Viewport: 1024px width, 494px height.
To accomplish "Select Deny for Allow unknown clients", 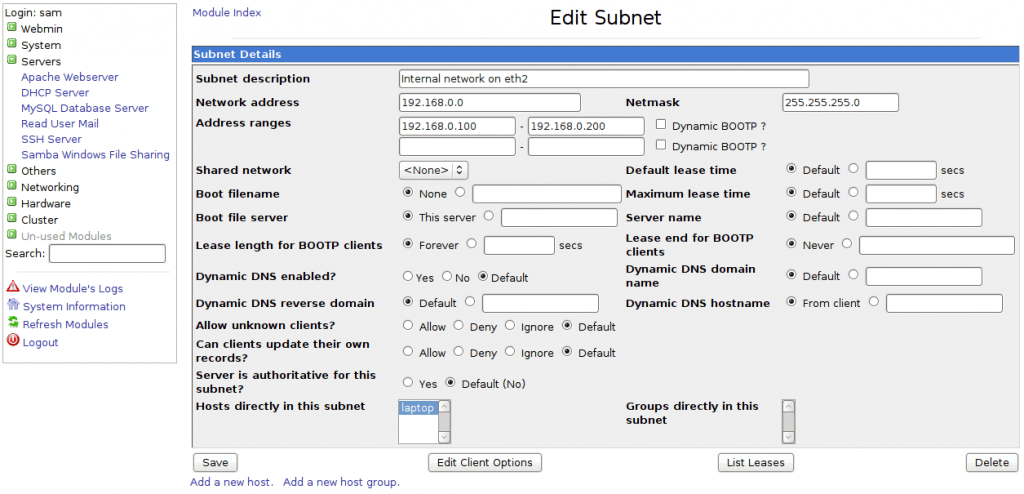I will tap(459, 326).
